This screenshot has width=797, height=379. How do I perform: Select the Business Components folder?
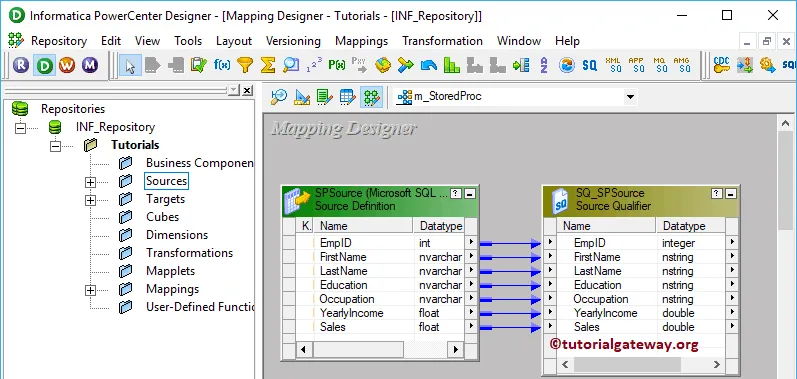coord(199,163)
